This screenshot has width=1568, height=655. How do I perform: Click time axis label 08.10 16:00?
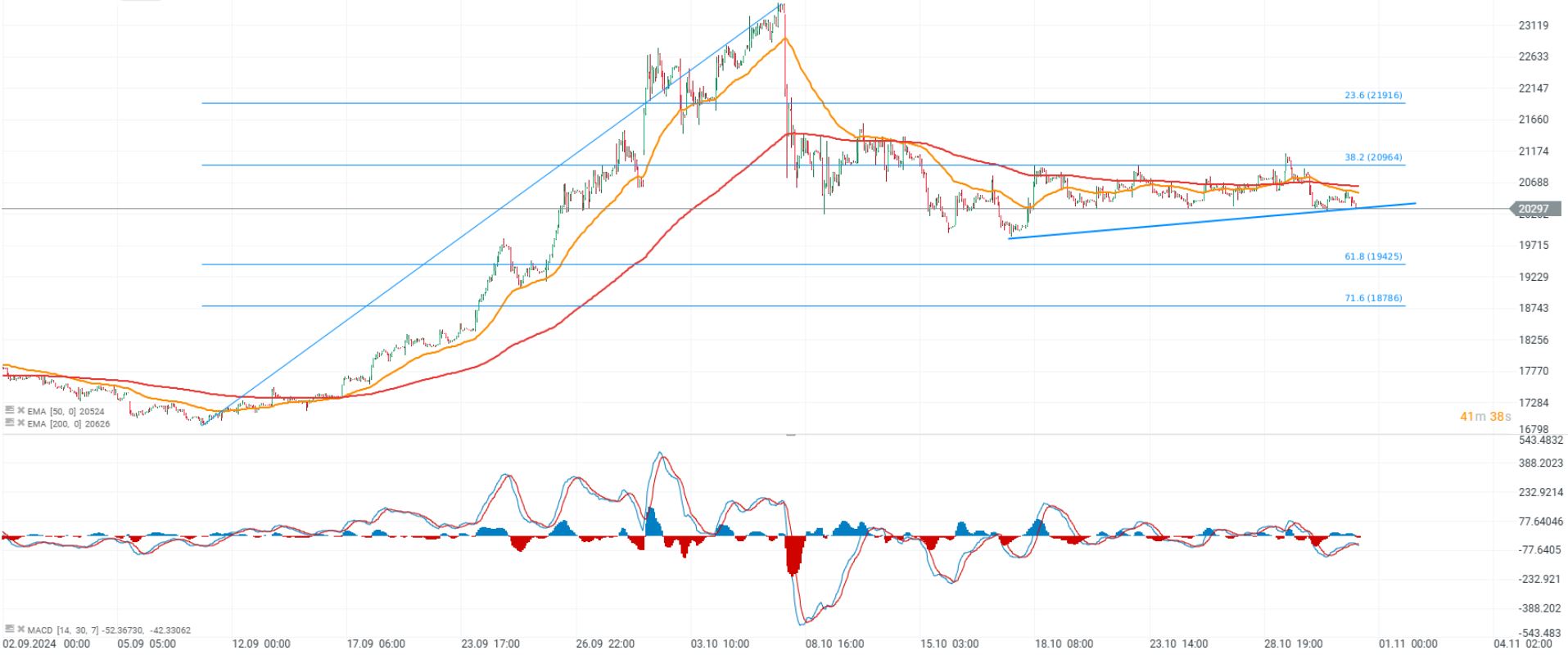[834, 644]
